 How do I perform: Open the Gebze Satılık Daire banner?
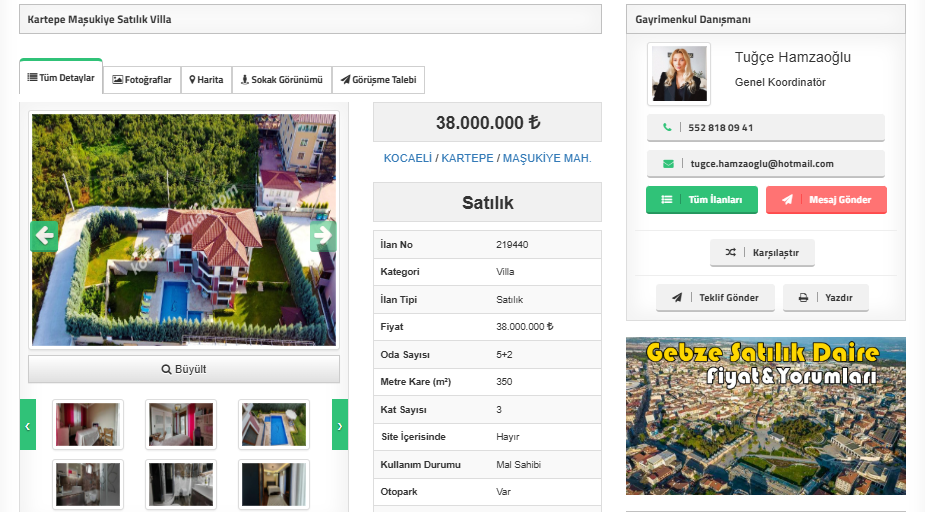coord(765,416)
